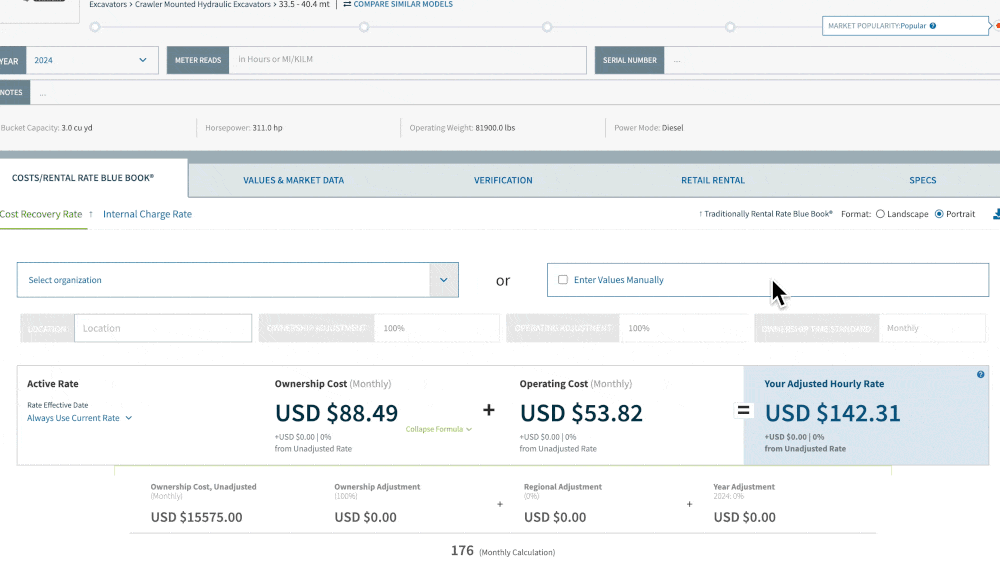Switch to Costs/Rental Rate Blue Book tab
The height and width of the screenshot is (563, 1000).
83,178
